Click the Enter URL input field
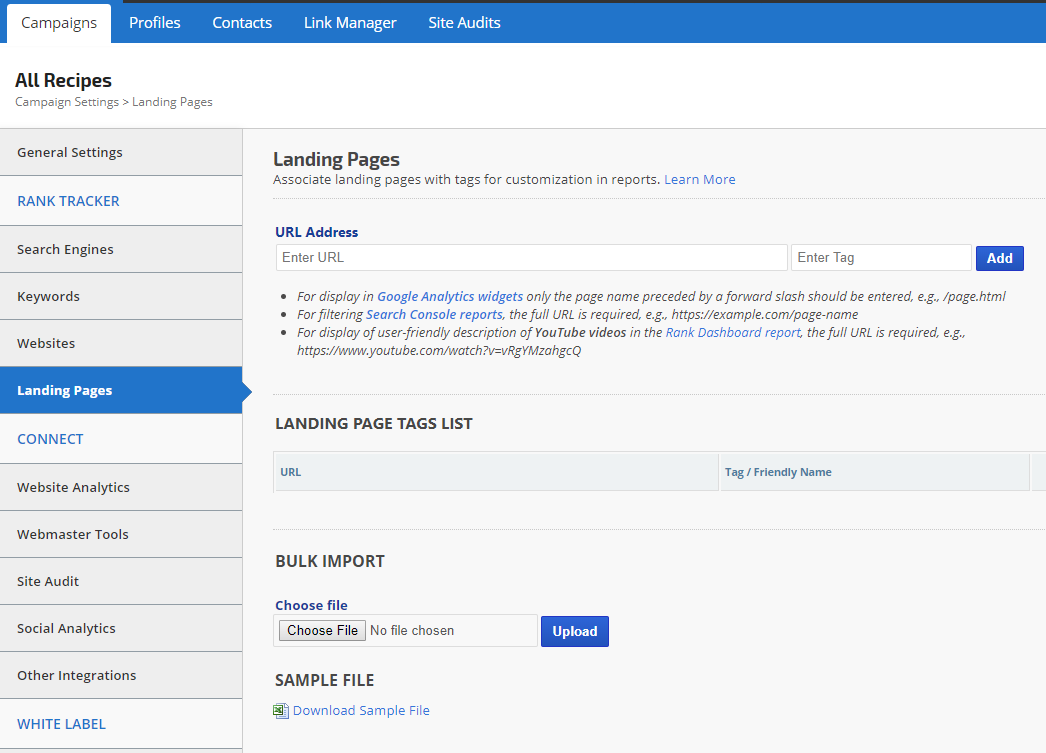Viewport: 1046px width, 753px height. click(531, 257)
